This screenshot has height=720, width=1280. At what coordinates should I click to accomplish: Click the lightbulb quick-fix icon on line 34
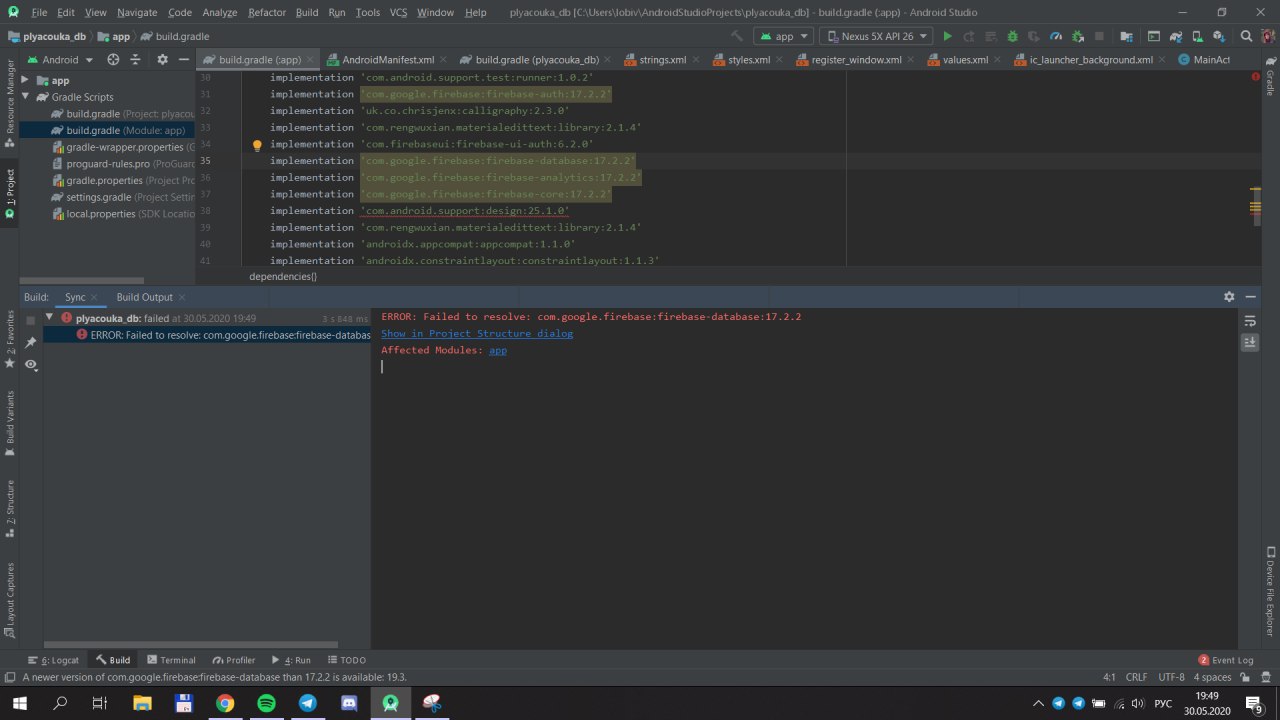(x=257, y=145)
